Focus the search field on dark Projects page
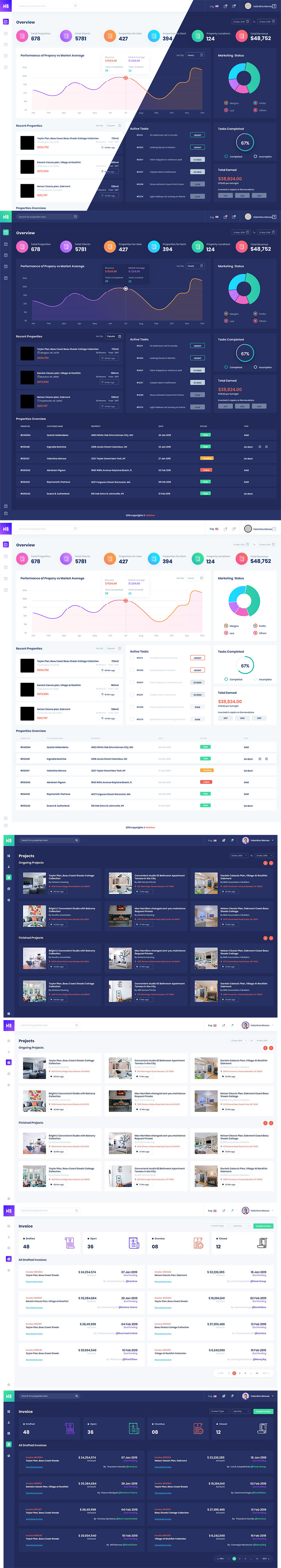The image size is (281, 1568). pyautogui.click(x=50, y=840)
